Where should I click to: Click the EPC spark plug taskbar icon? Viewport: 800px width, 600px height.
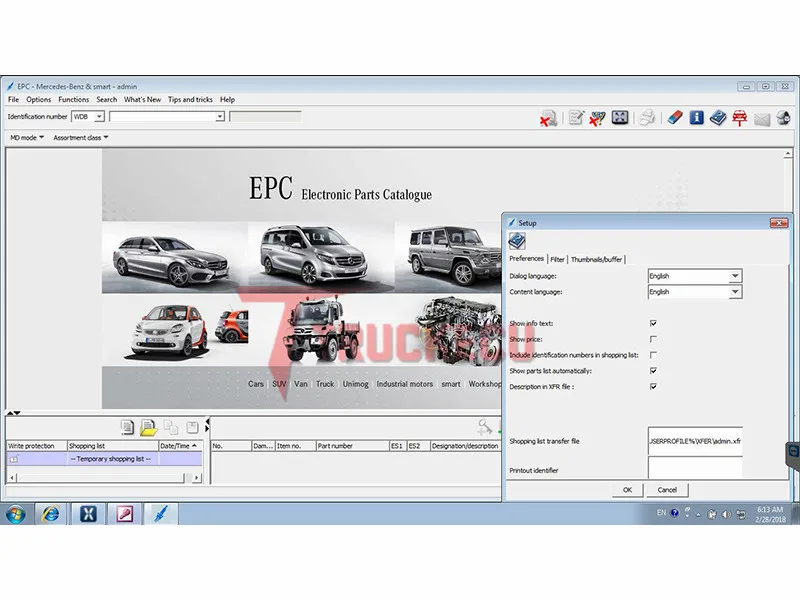[161, 514]
